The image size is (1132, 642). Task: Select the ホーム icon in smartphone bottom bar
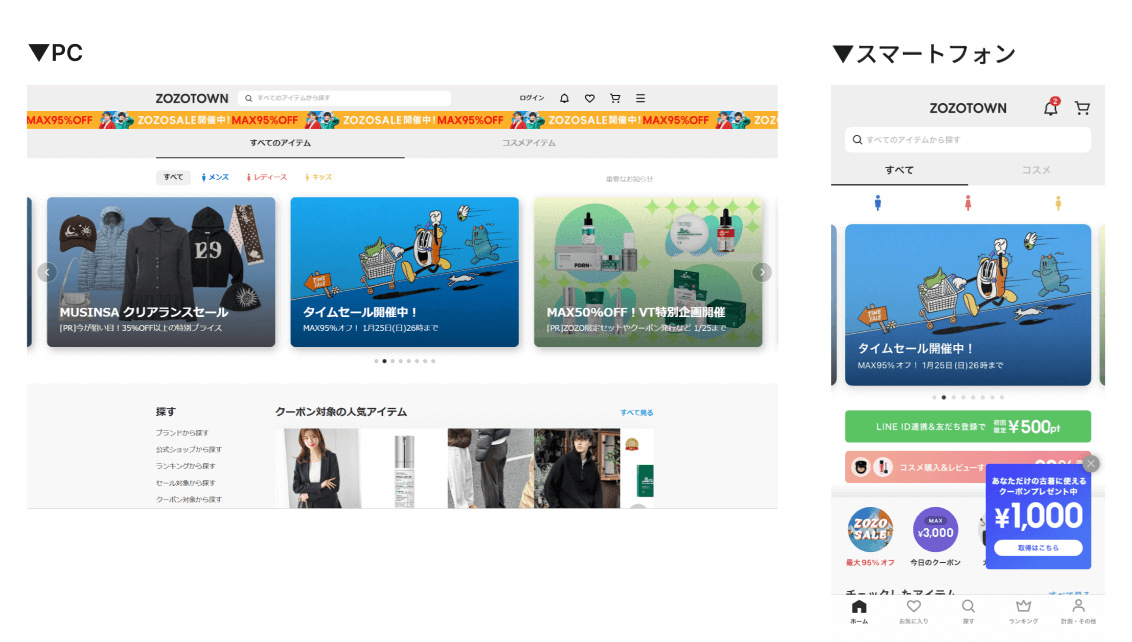click(x=859, y=610)
